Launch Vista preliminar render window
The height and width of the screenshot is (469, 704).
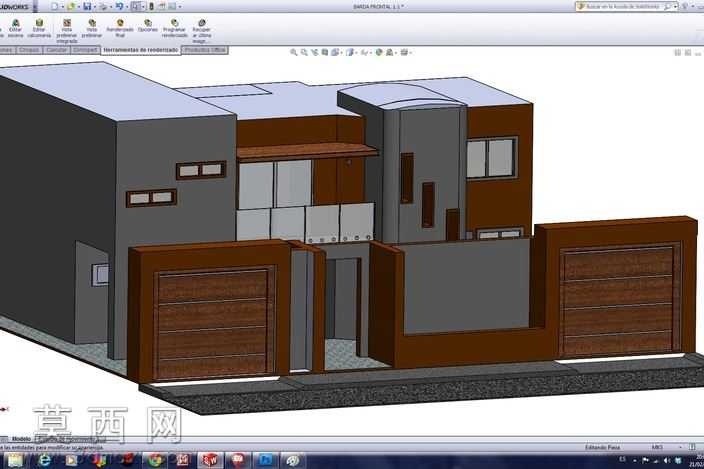tap(92, 28)
